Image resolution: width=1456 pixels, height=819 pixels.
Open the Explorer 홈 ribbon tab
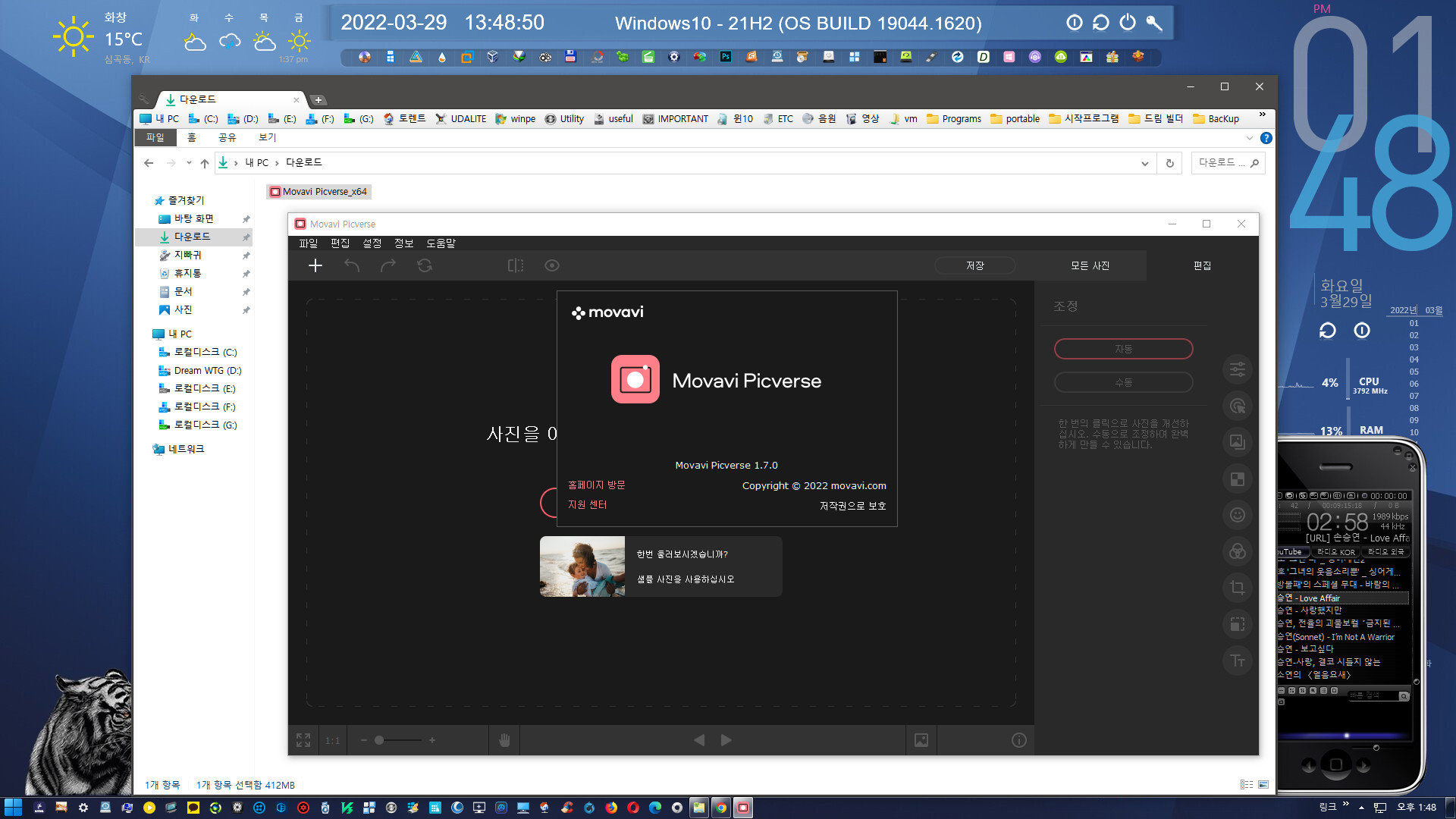(192, 137)
